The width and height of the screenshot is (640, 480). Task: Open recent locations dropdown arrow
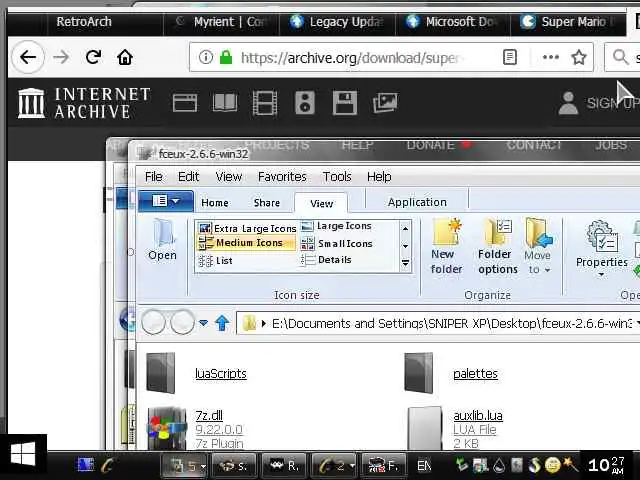pos(203,323)
